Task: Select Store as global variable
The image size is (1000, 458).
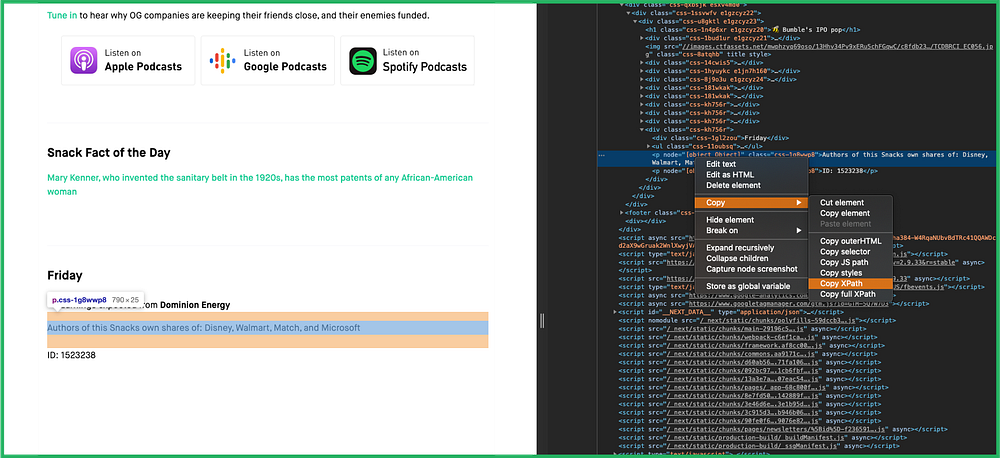Action: (747, 286)
